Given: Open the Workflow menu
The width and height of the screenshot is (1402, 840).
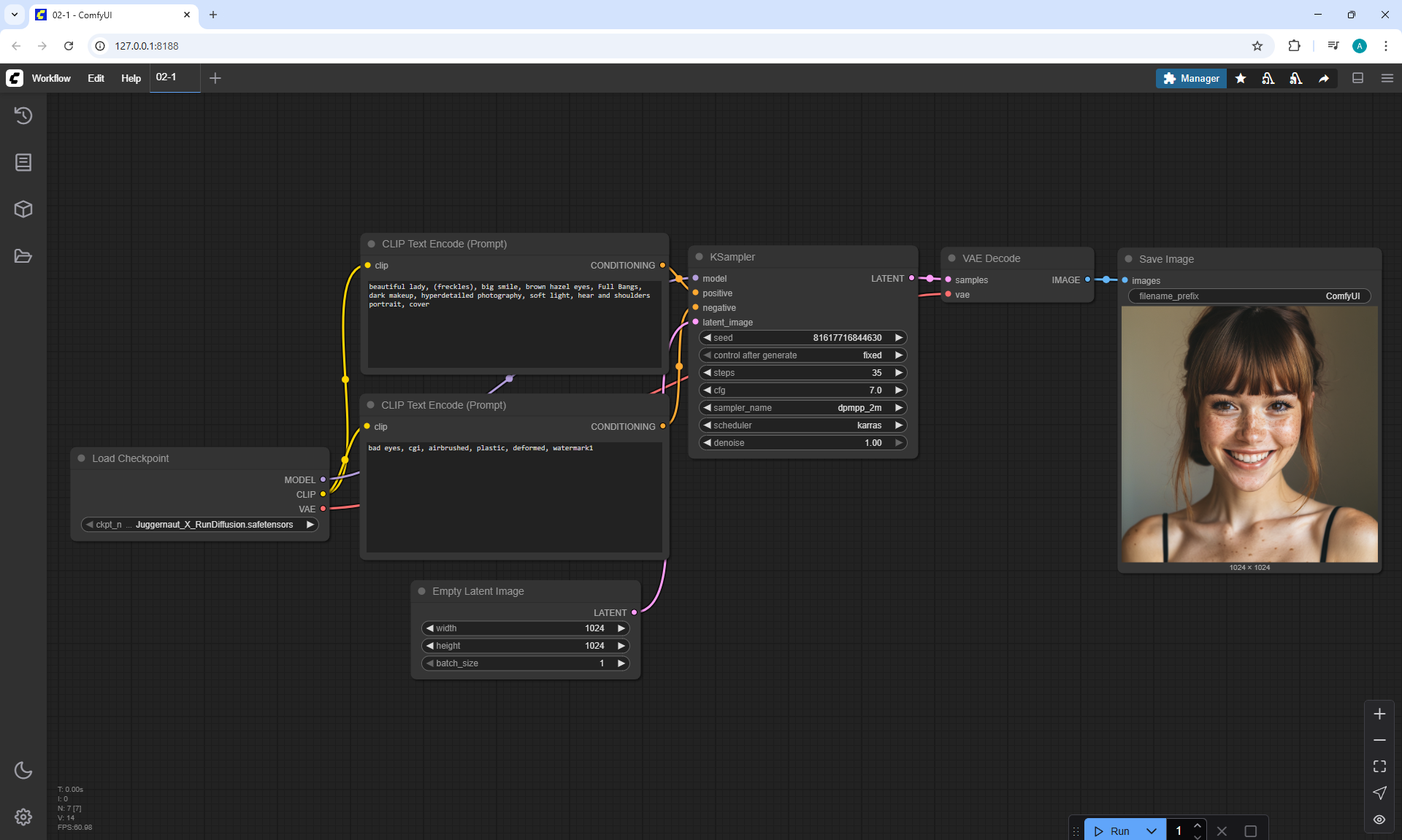Looking at the screenshot, I should (x=51, y=78).
